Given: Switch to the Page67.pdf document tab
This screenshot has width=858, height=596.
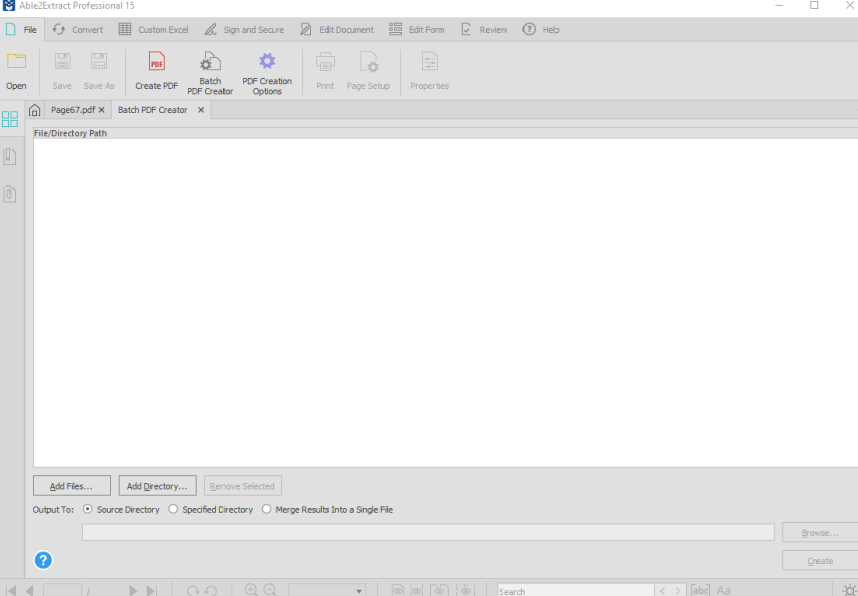Looking at the screenshot, I should [73, 109].
